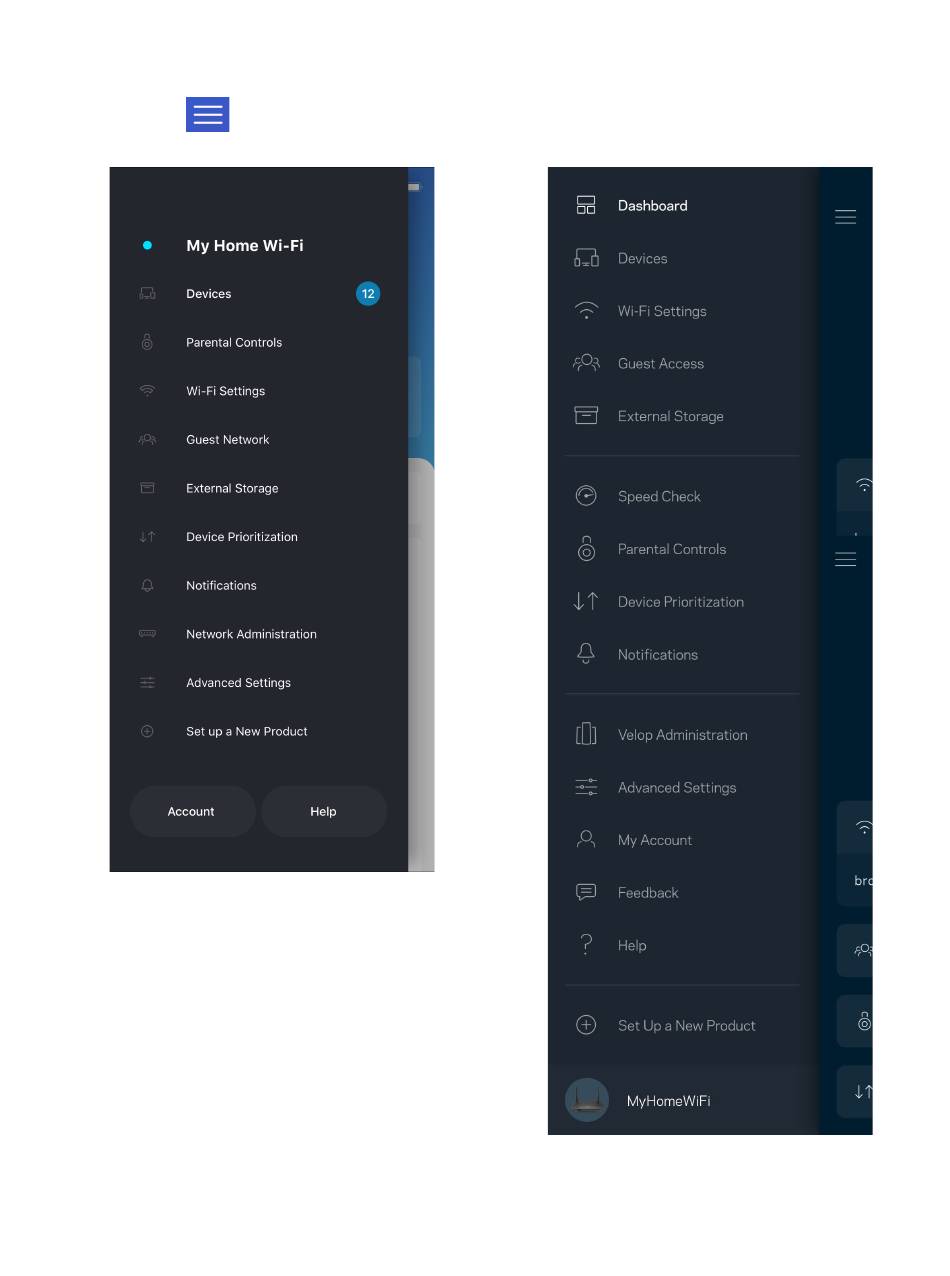Image resolution: width=950 pixels, height=1276 pixels.
Task: Open the Feedback speech bubble icon
Action: 586,892
